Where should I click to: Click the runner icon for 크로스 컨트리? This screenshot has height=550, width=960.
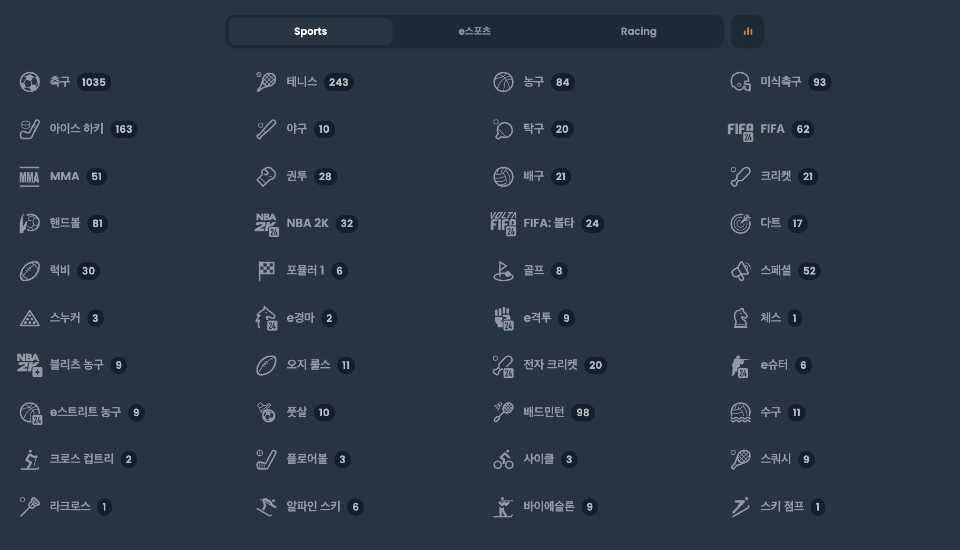(29, 459)
